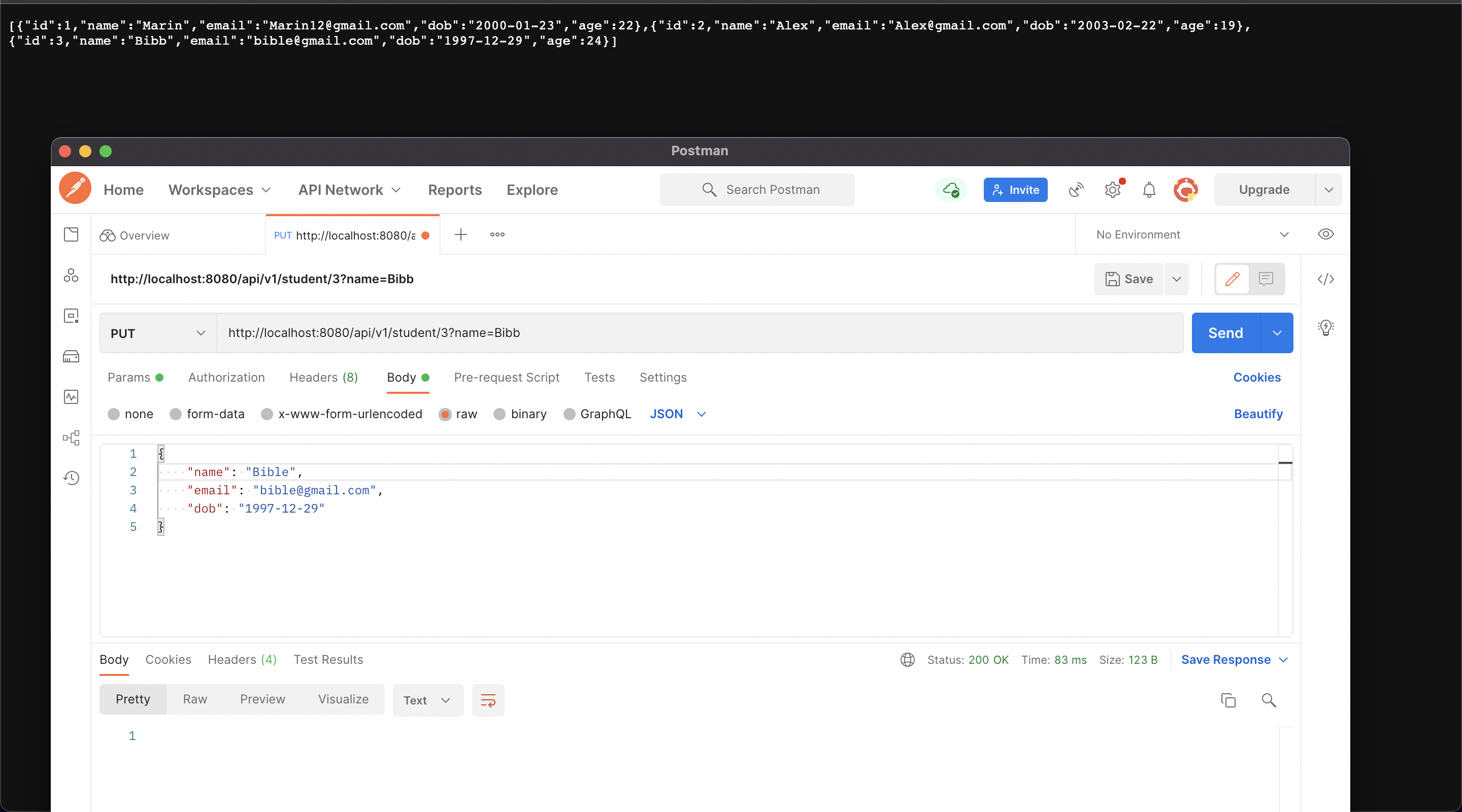Open the Collections sidebar icon
Screen dimensions: 1462x812
72,234
